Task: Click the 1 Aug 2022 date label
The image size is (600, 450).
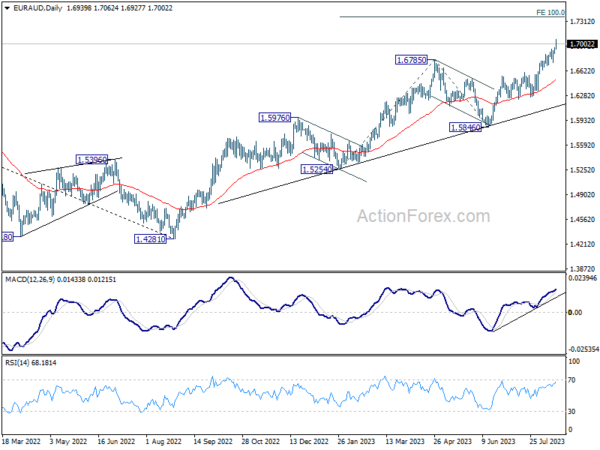Action: pyautogui.click(x=164, y=442)
